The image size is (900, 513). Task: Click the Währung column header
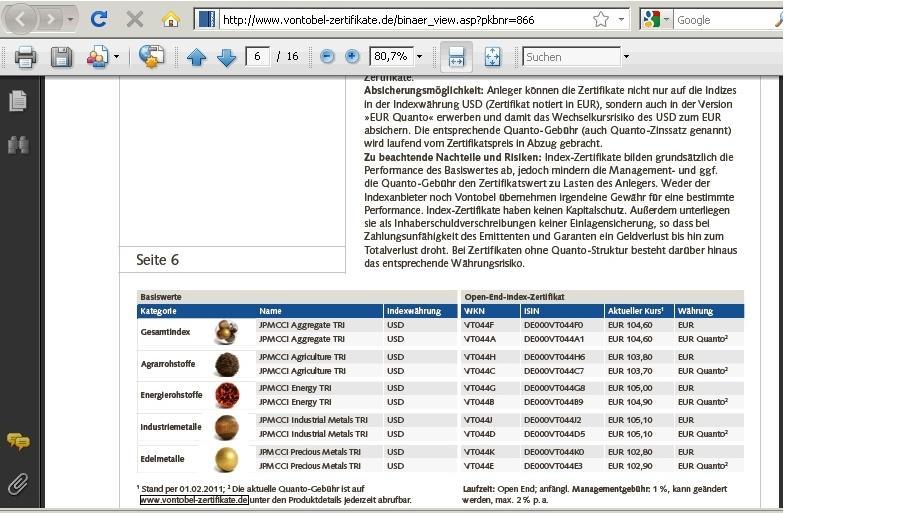click(695, 311)
